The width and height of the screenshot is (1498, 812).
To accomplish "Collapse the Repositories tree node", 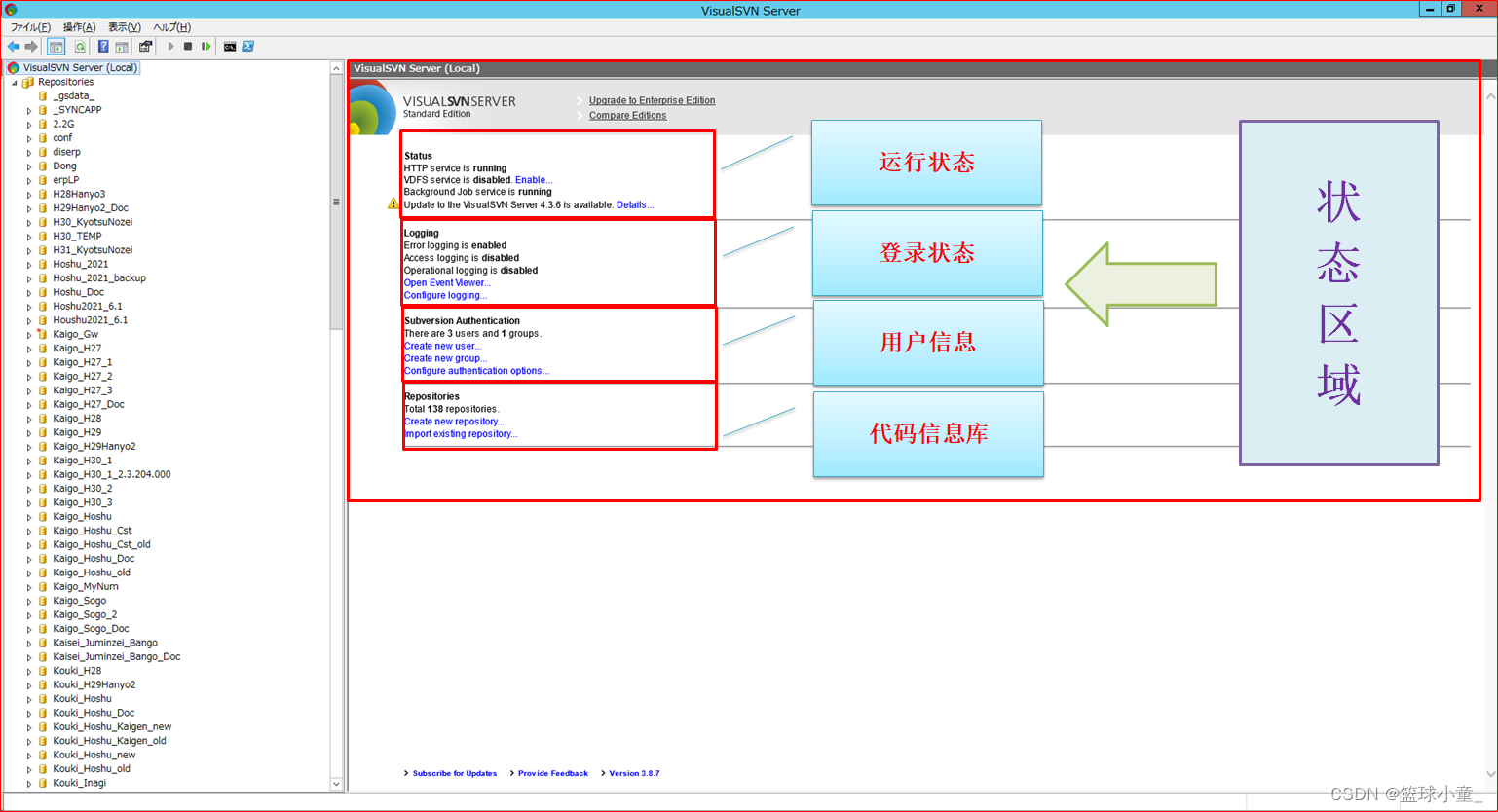I will (x=15, y=83).
